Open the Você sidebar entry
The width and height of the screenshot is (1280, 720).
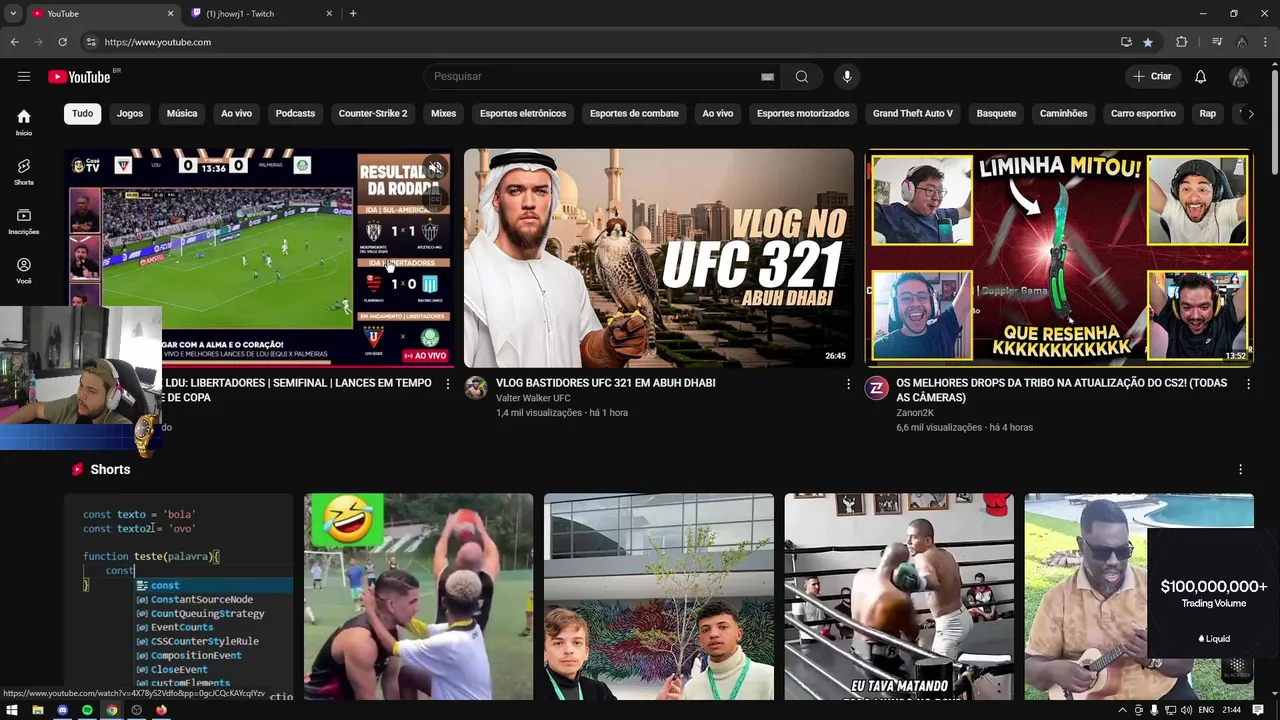[24, 271]
